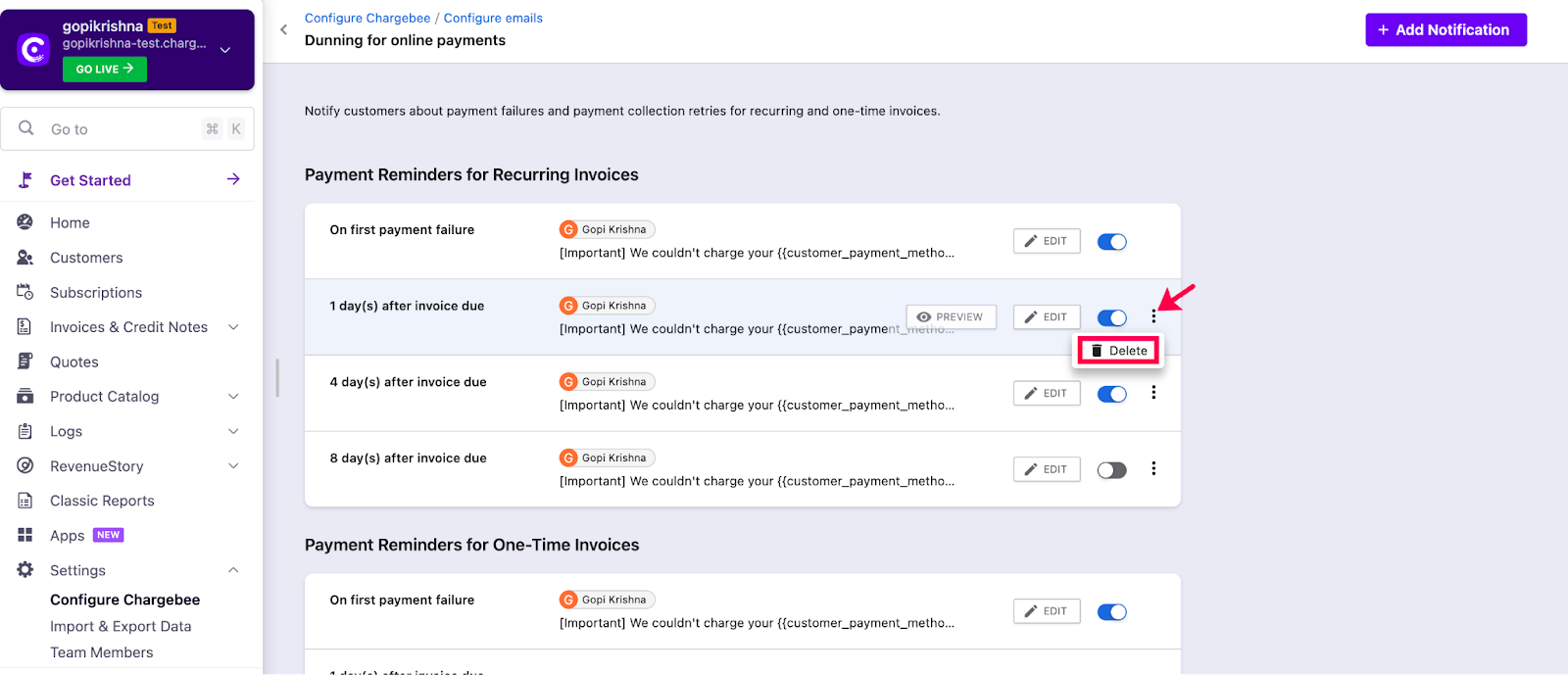Screen dimensions: 1568x675
Task: Open the Configure emails breadcrumb link
Action: pos(493,18)
